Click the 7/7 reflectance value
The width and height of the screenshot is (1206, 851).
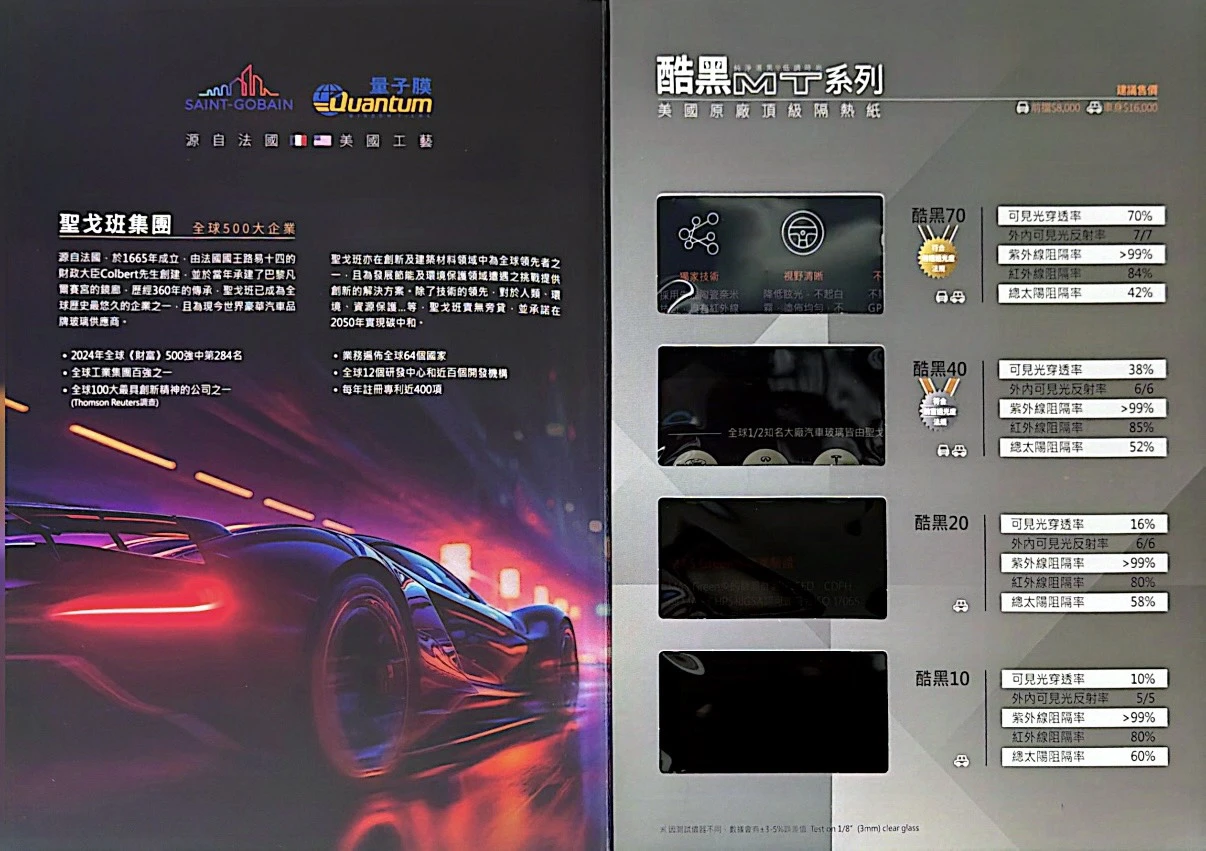pyautogui.click(x=1143, y=235)
